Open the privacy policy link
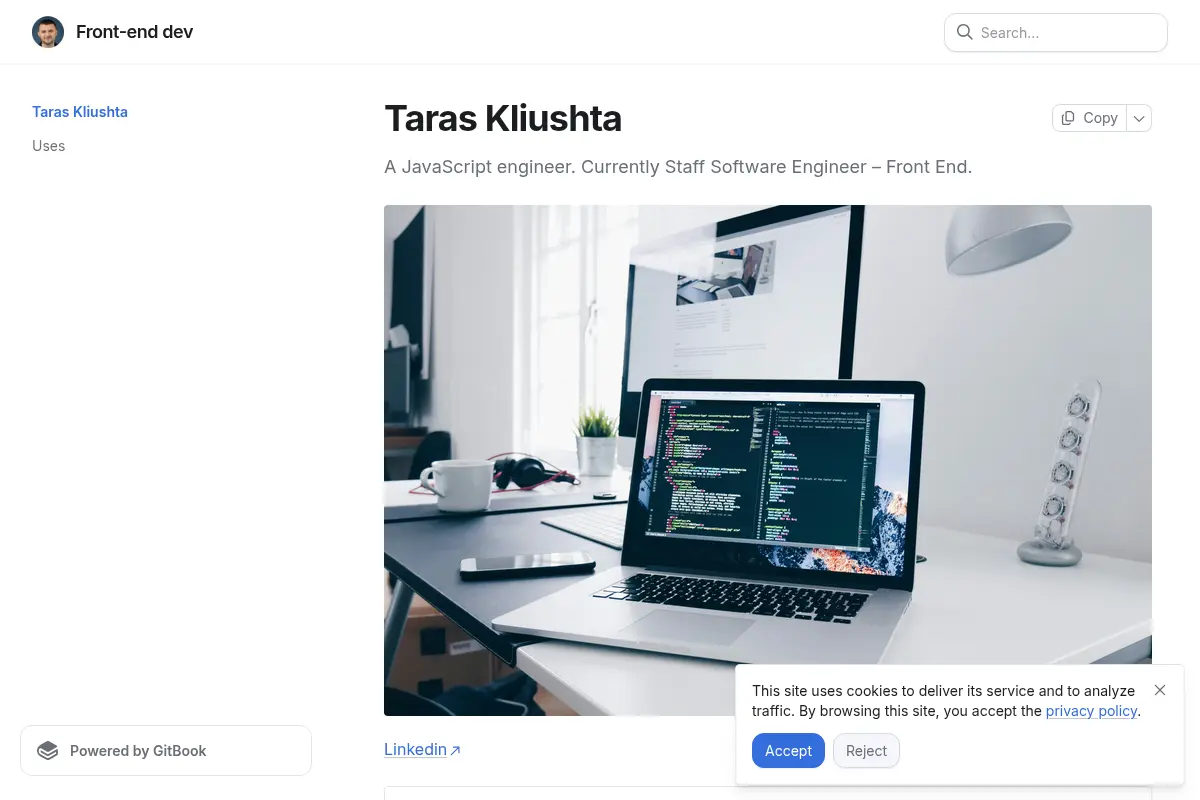 coord(1091,711)
